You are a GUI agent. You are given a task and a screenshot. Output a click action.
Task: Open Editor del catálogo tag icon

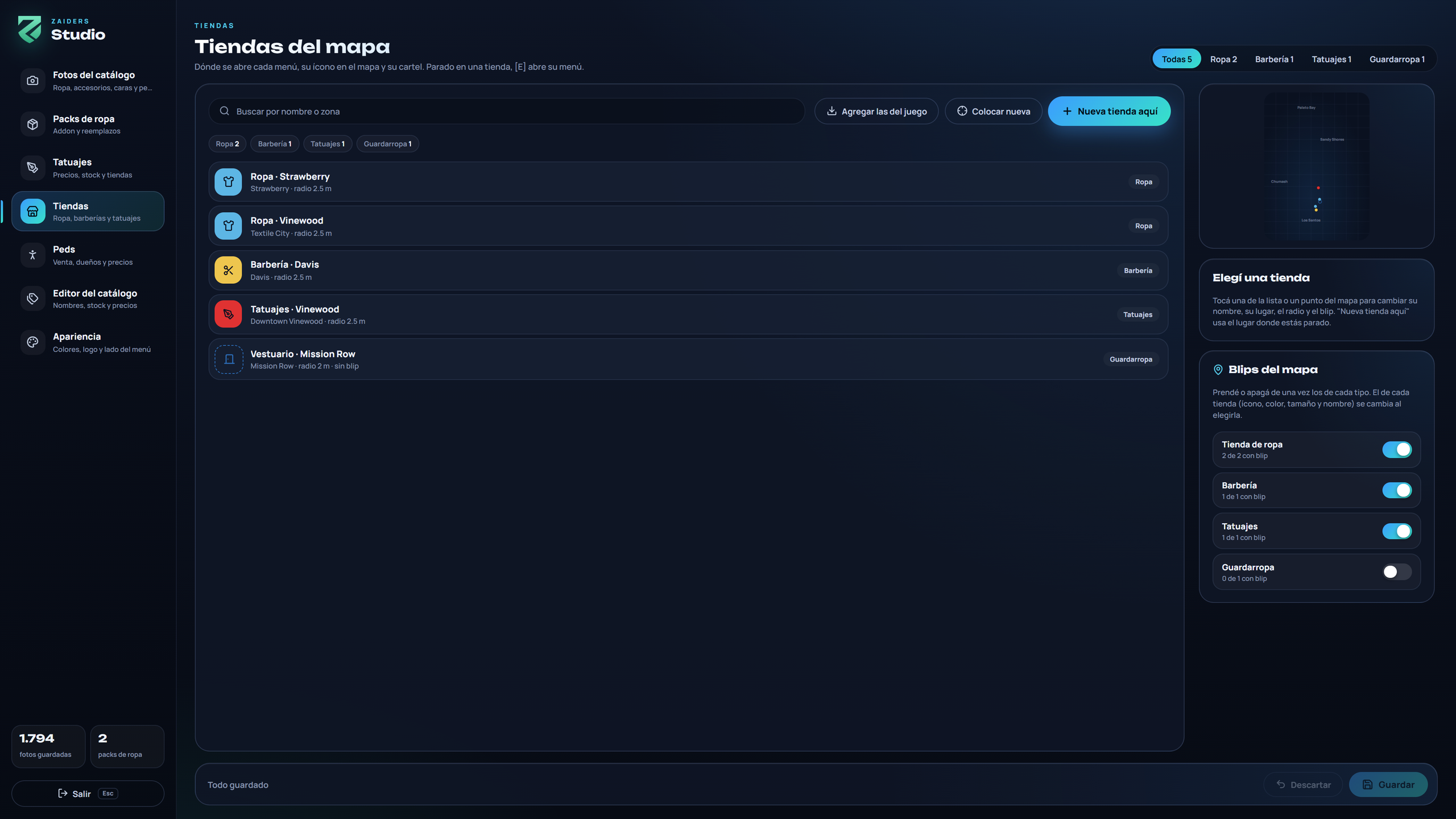pyautogui.click(x=32, y=299)
